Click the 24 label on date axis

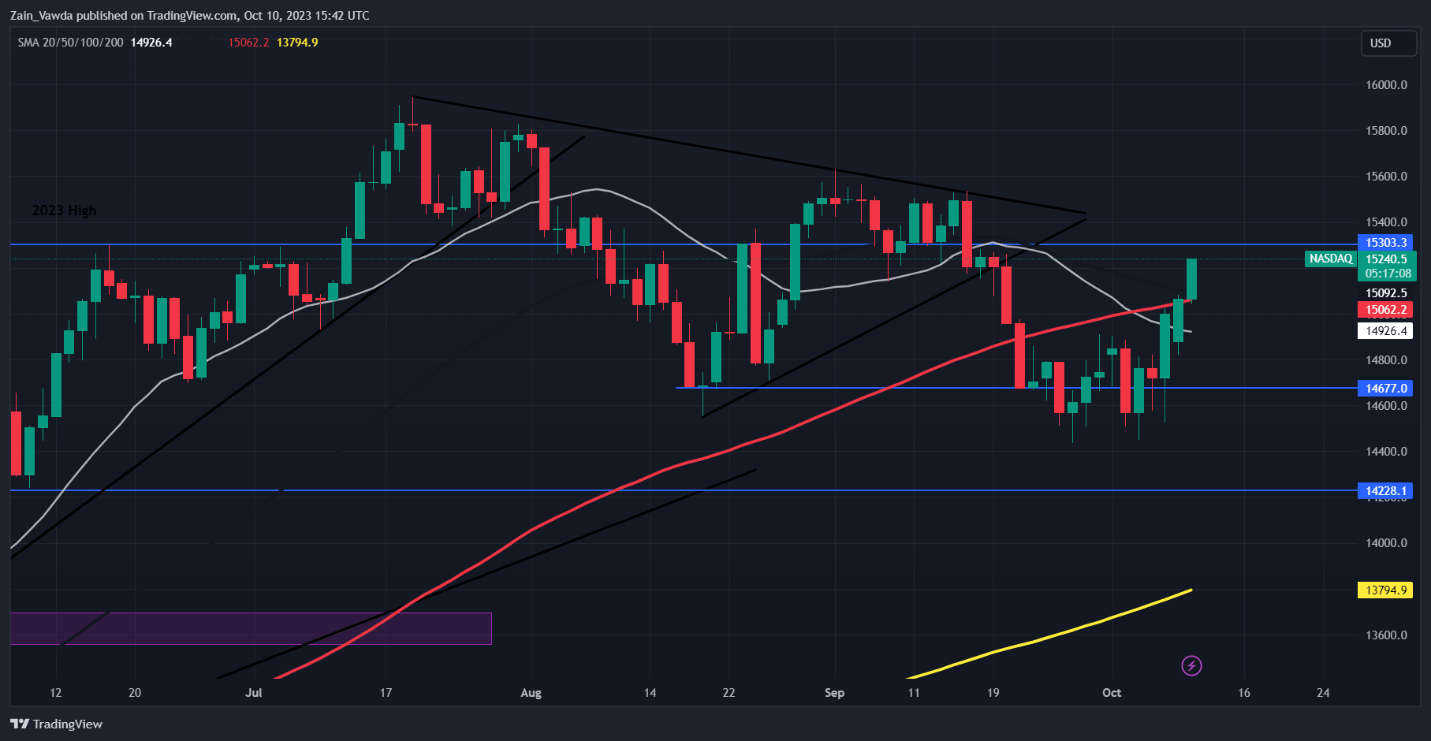click(x=1323, y=692)
